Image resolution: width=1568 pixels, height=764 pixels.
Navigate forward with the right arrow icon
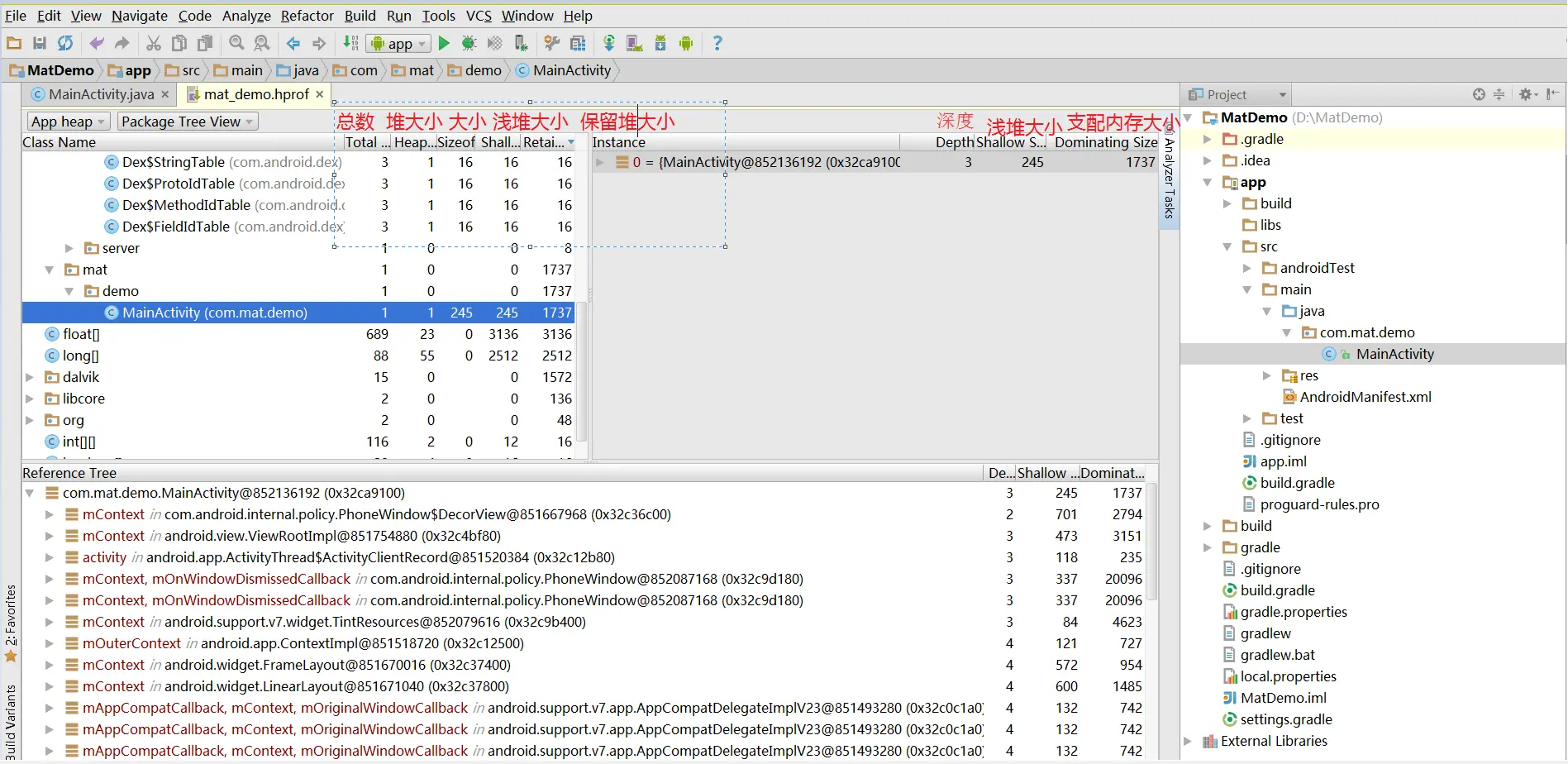click(x=319, y=43)
